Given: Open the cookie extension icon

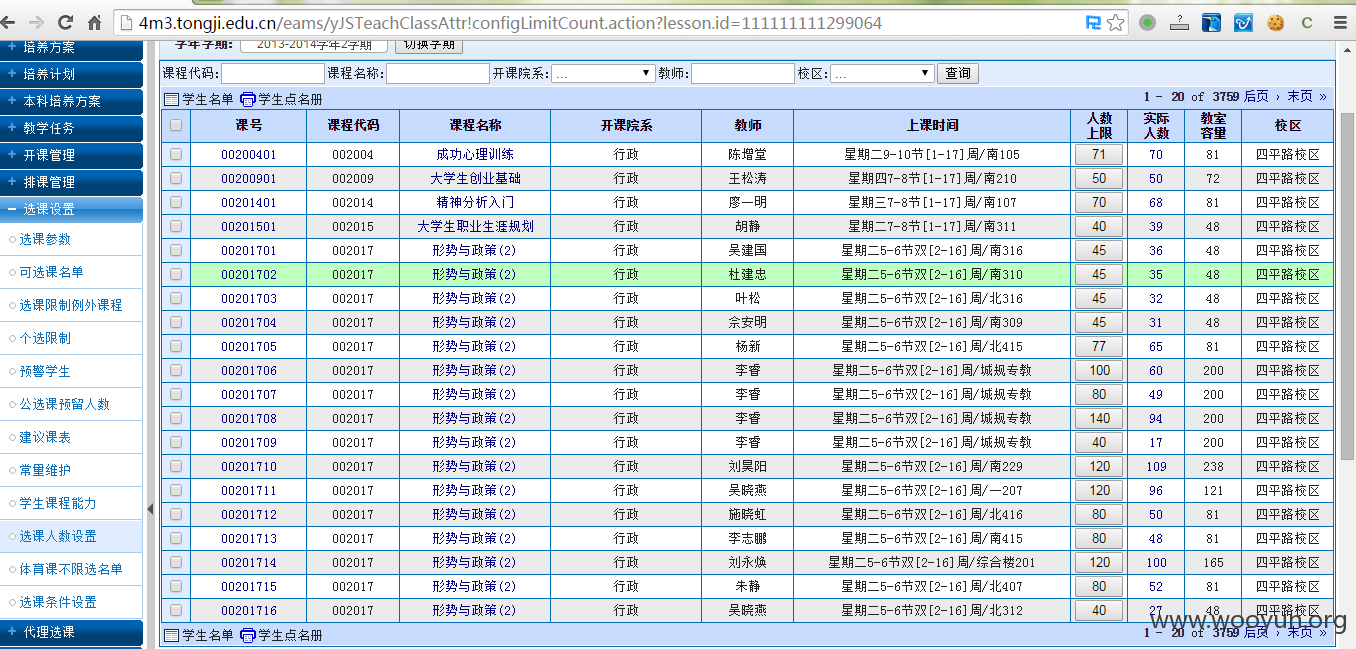Looking at the screenshot, I should click(x=1275, y=22).
